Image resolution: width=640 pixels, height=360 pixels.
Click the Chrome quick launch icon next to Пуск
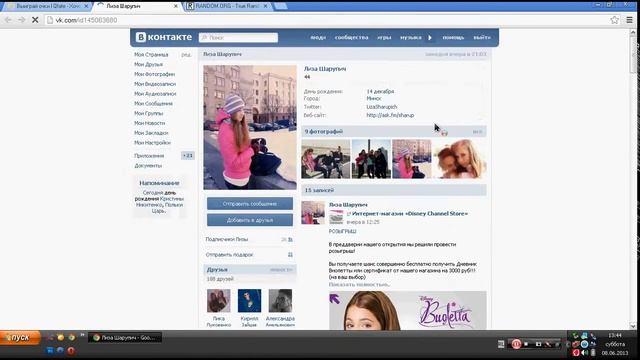tap(71, 338)
